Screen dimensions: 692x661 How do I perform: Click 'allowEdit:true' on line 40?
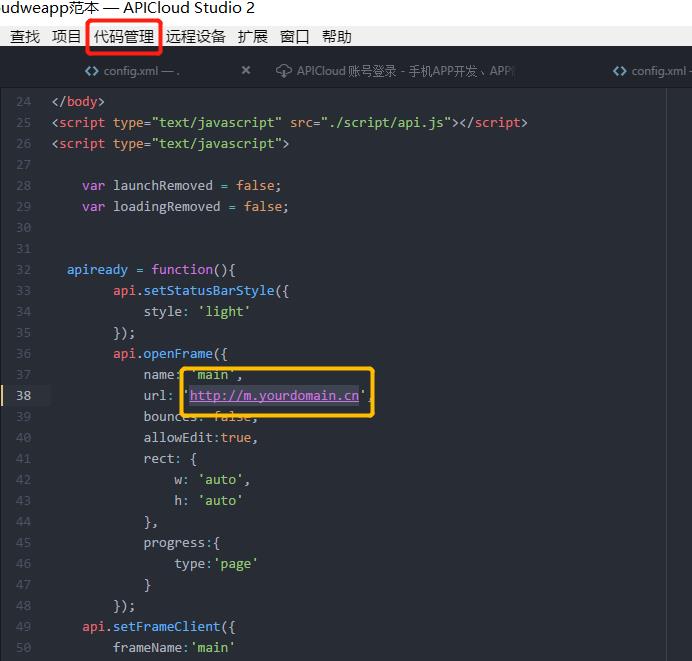[197, 438]
